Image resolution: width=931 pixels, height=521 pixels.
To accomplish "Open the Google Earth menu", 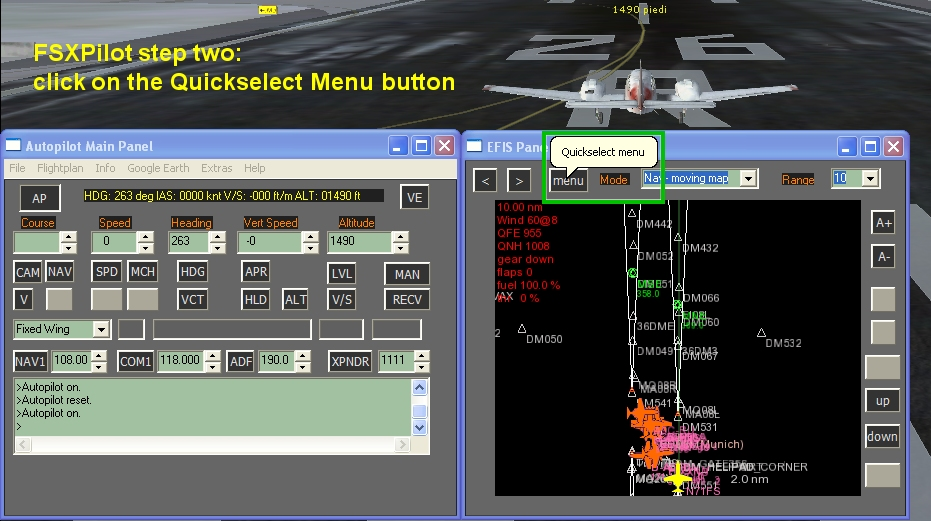I will point(158,168).
